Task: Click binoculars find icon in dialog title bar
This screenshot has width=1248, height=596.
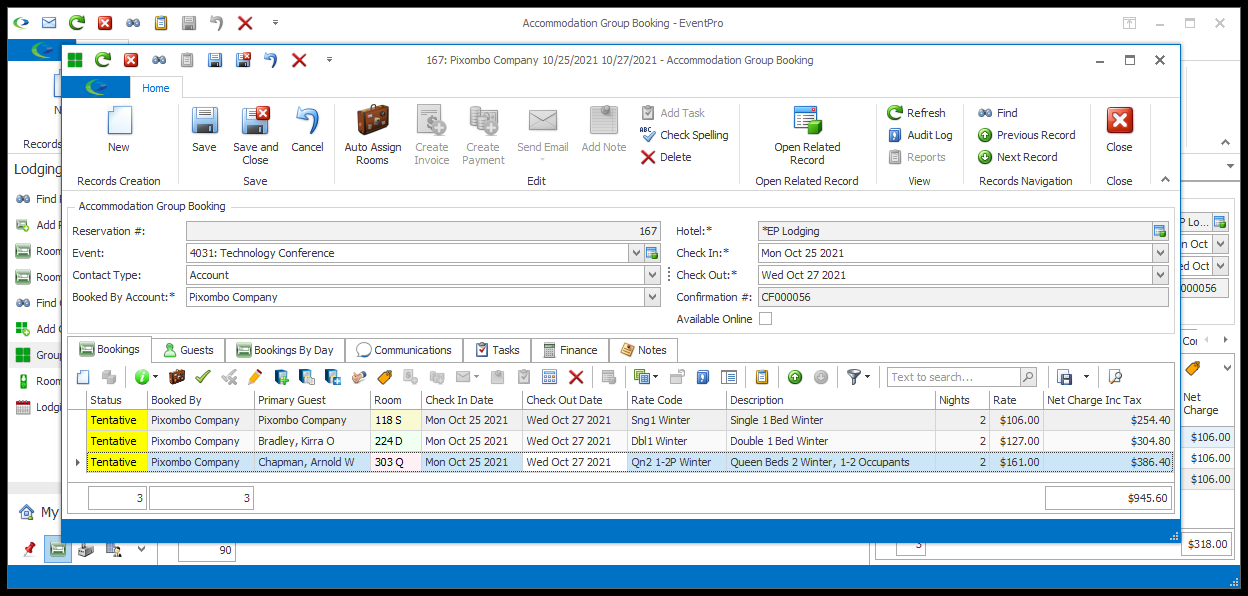Action: coord(159,60)
